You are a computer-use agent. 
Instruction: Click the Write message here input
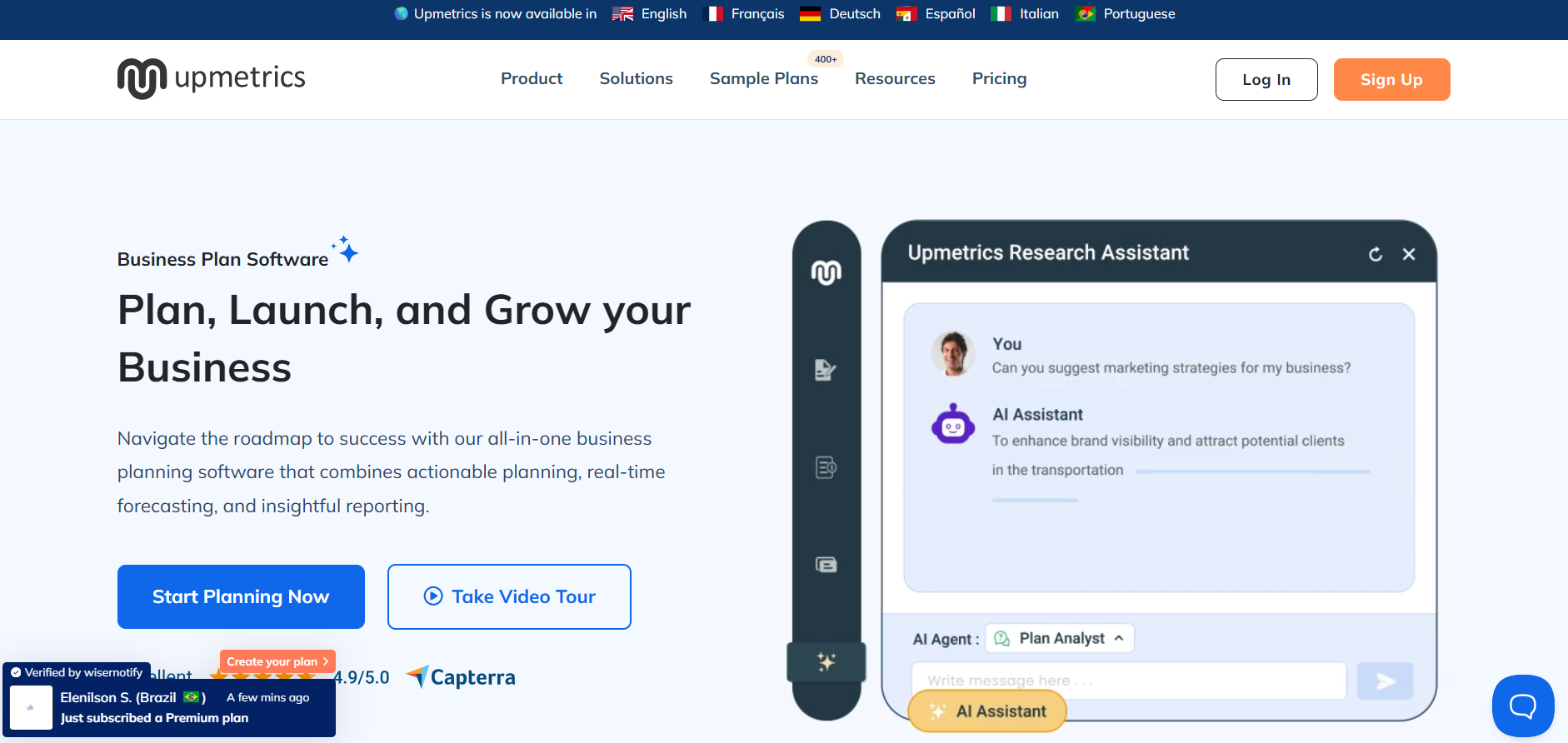(x=1129, y=681)
